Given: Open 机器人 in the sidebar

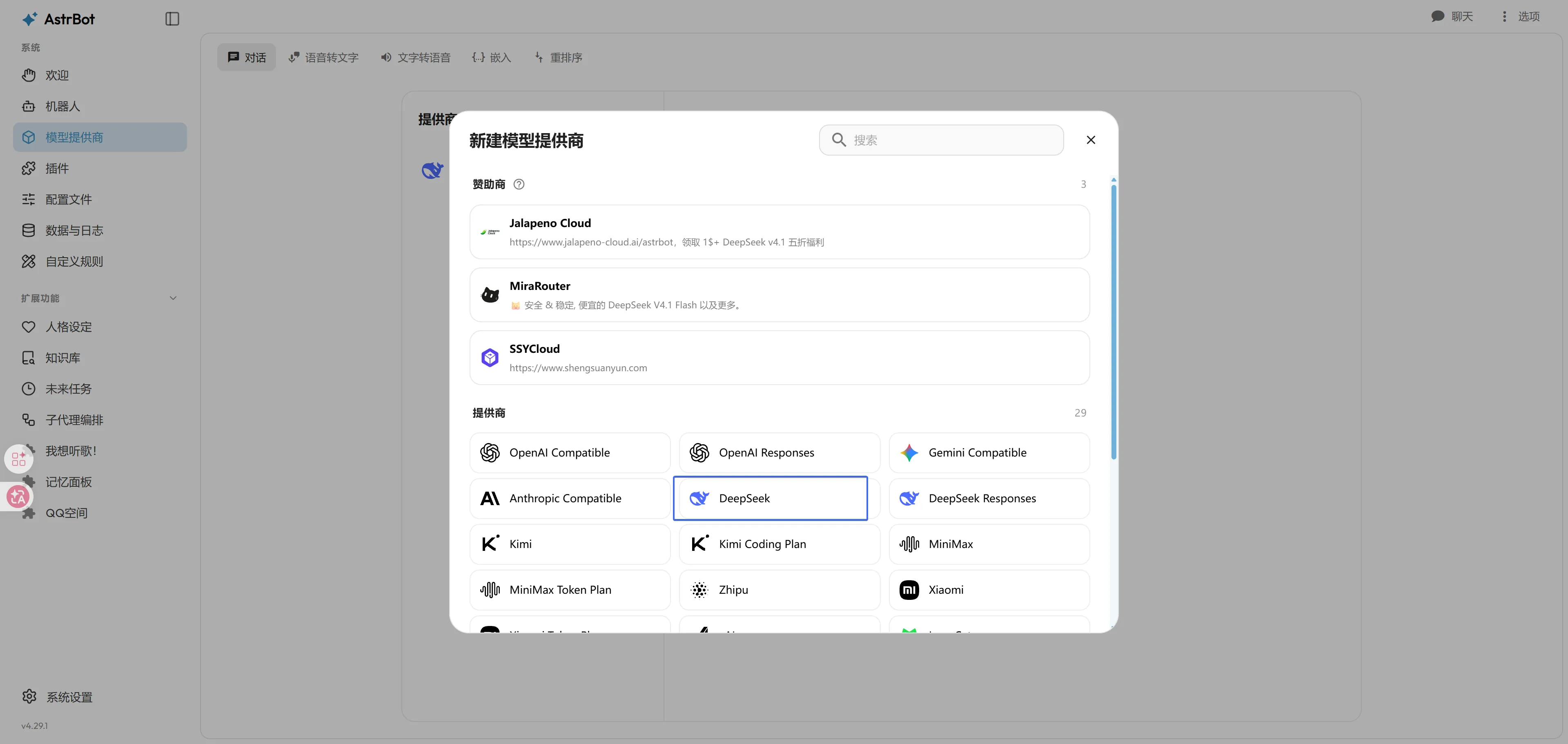Looking at the screenshot, I should pos(100,106).
